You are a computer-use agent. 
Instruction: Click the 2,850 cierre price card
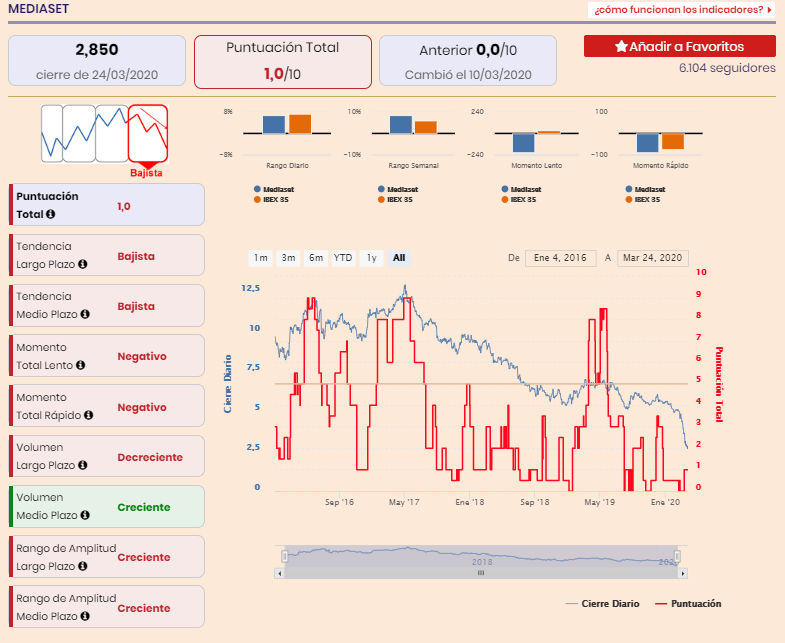pos(97,61)
